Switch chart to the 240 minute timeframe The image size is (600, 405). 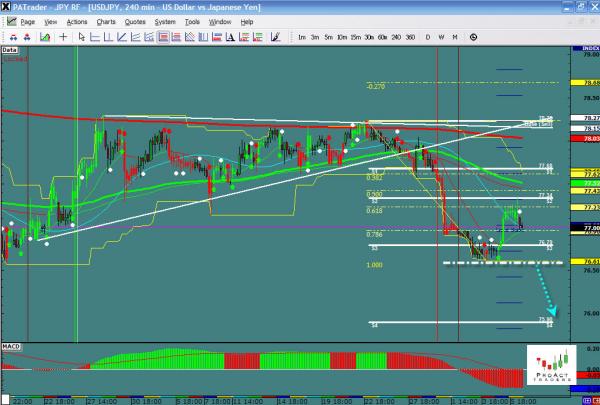(396, 37)
